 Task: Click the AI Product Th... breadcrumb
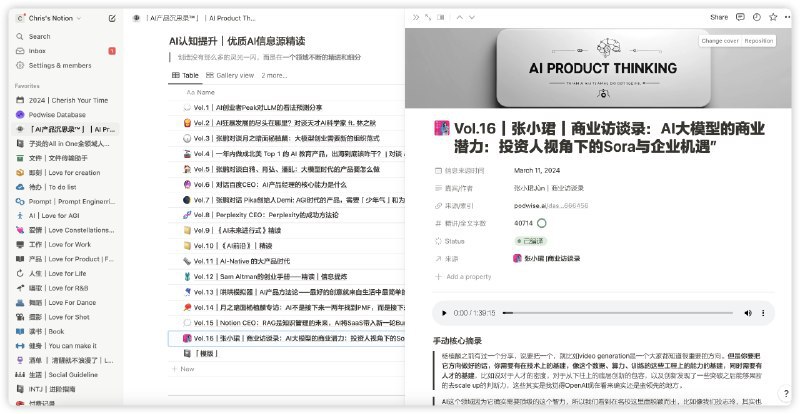tap(232, 18)
